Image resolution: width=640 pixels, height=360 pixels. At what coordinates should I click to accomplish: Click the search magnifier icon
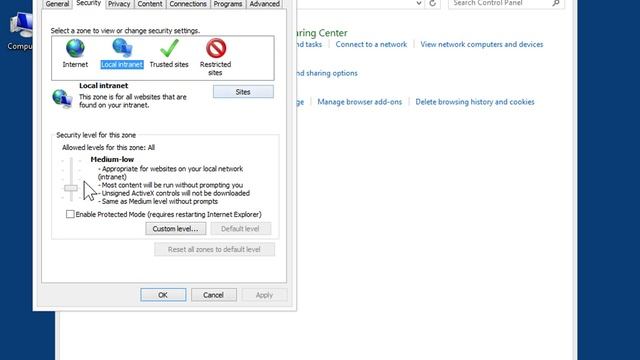click(556, 3)
